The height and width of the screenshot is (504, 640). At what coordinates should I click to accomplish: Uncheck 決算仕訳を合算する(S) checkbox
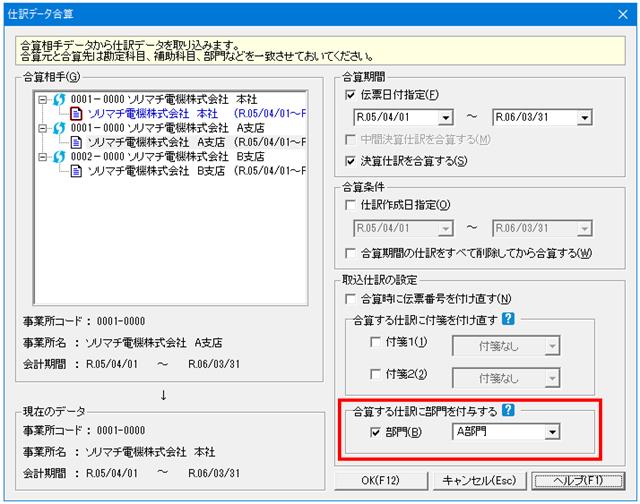point(350,161)
